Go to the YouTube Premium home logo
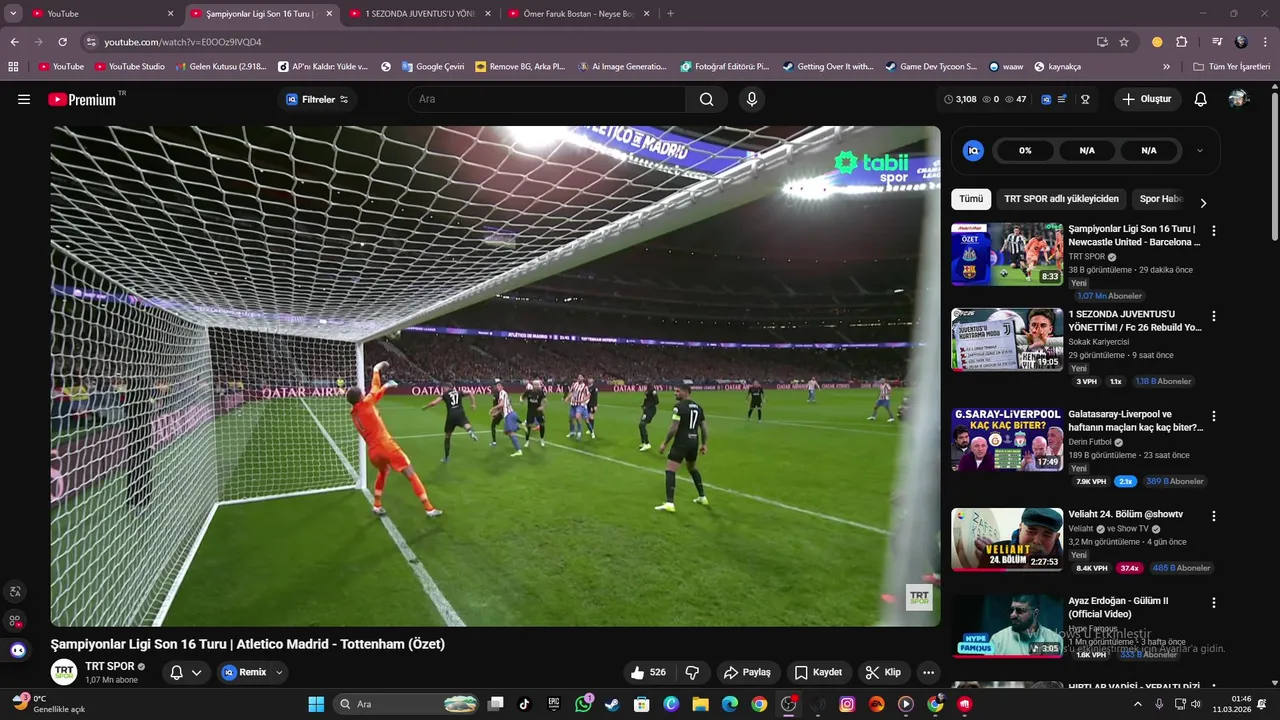 click(x=82, y=99)
